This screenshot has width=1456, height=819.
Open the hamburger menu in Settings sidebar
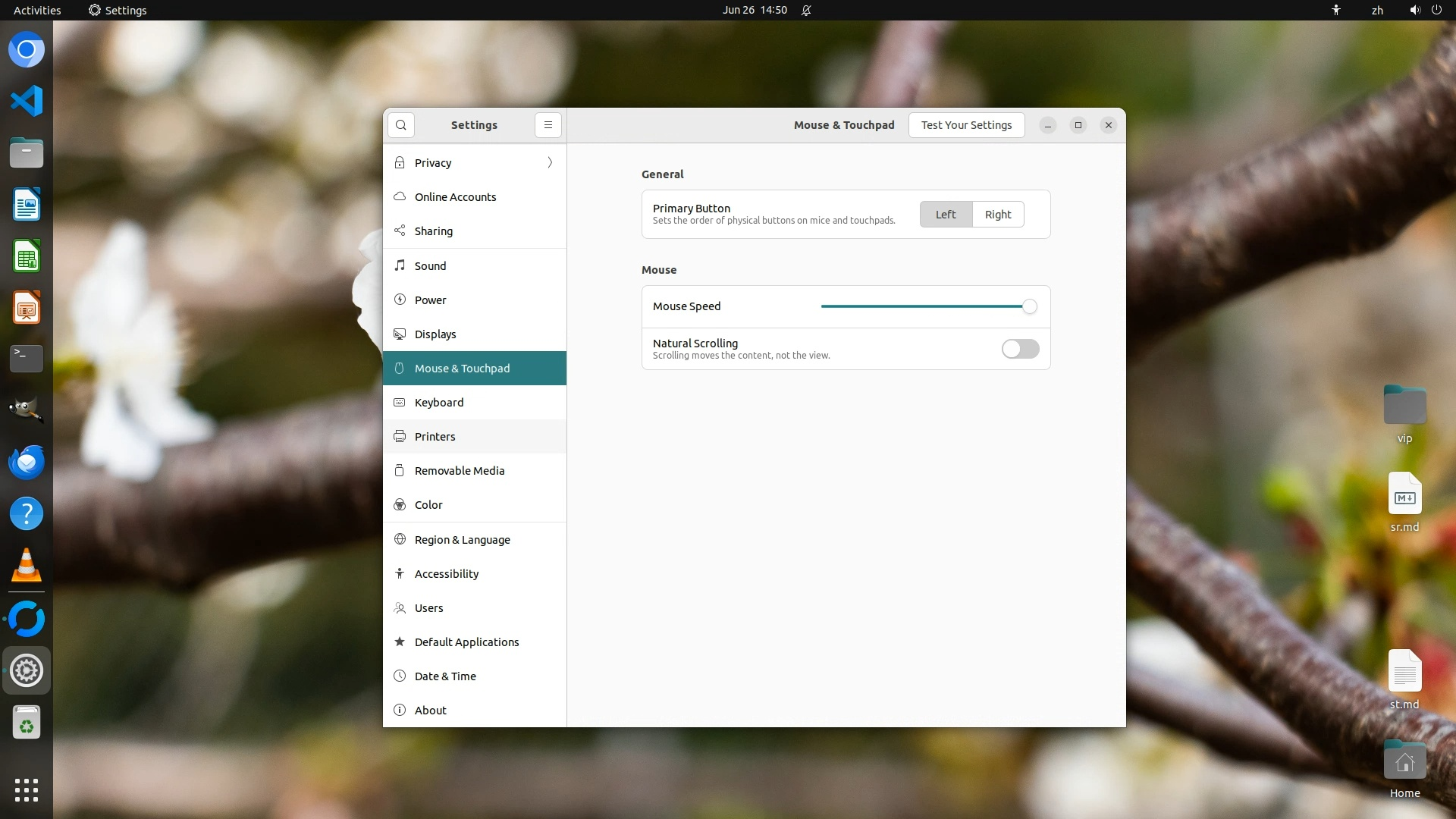[548, 125]
